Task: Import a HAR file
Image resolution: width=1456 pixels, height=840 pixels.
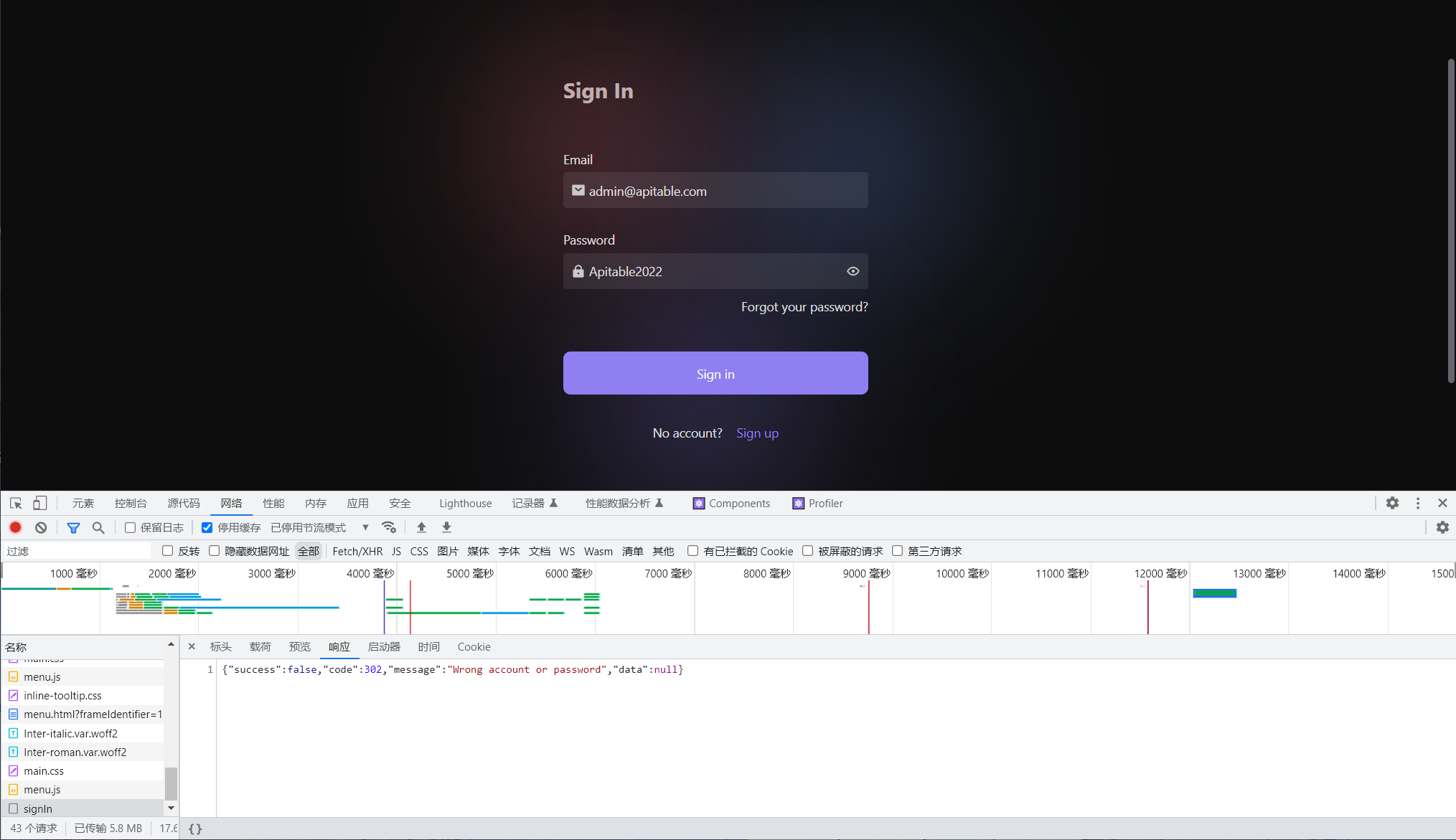Action: (421, 527)
